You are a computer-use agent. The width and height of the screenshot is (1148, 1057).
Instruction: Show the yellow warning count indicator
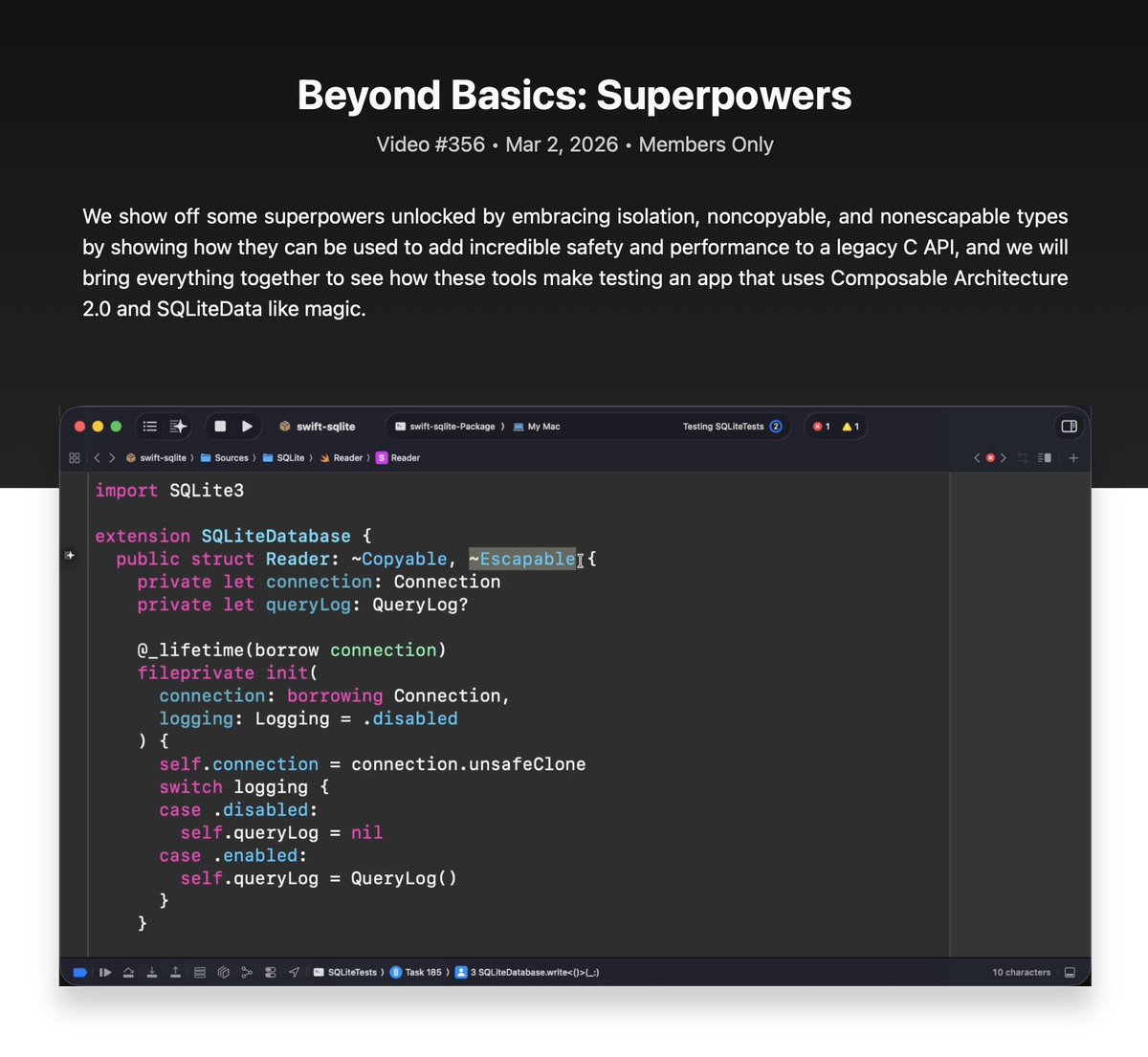pos(850,427)
